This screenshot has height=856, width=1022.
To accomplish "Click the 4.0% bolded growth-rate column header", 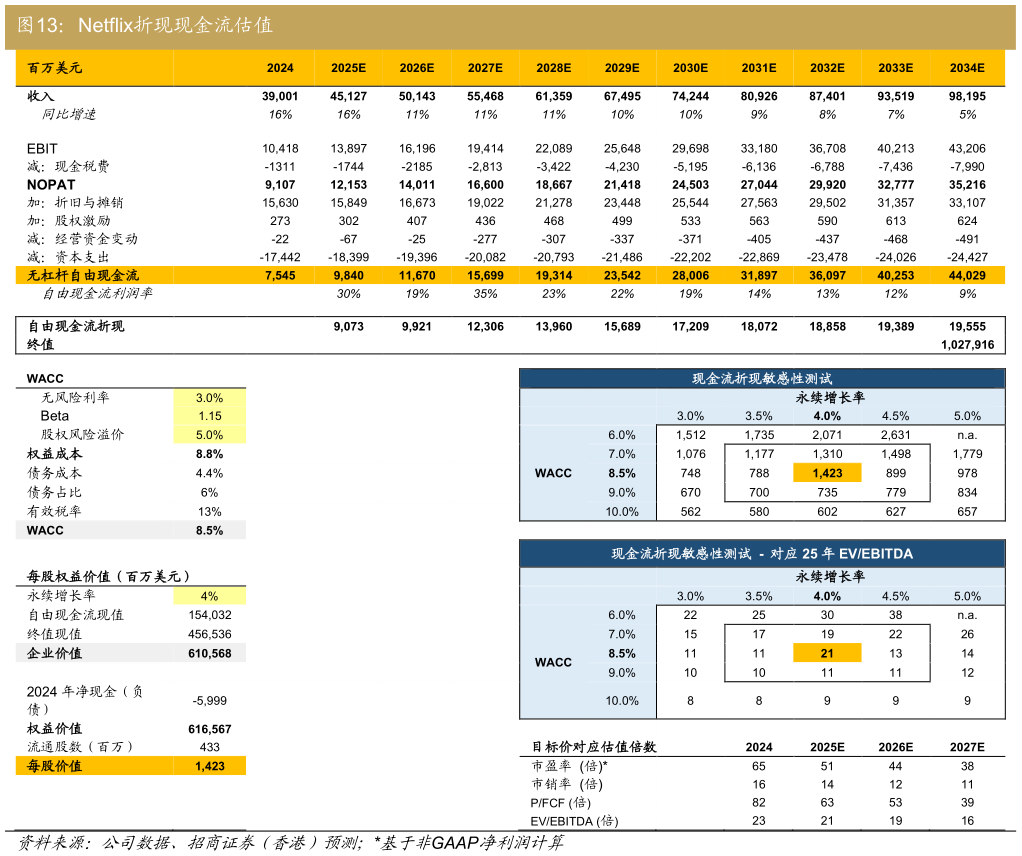I will tap(827, 414).
